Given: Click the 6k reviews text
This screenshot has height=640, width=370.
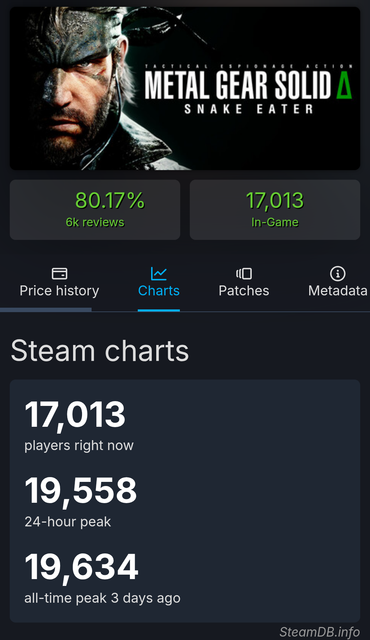Looking at the screenshot, I should click(x=95, y=222).
